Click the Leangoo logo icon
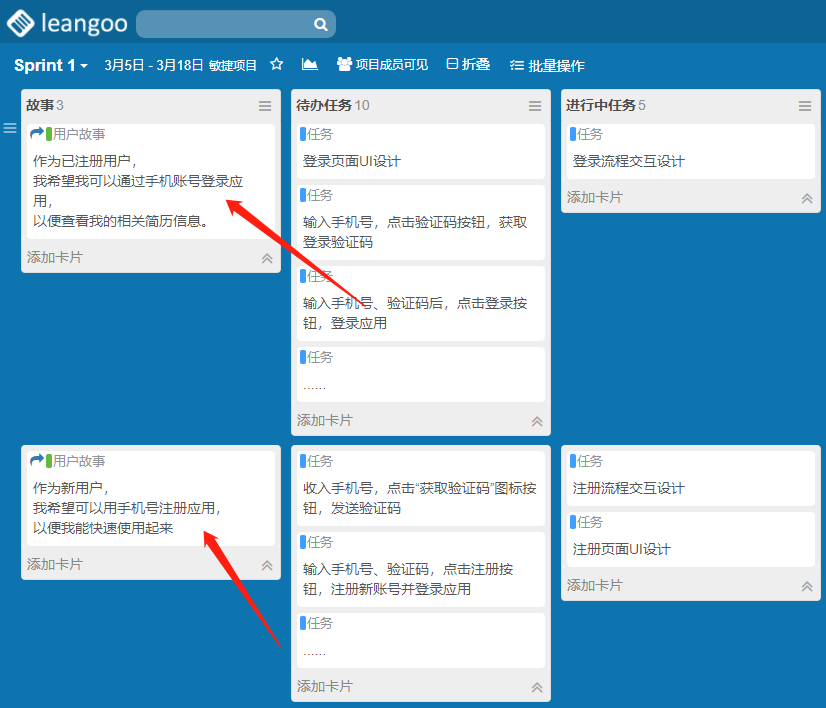Viewport: 826px width, 708px height. 19,22
